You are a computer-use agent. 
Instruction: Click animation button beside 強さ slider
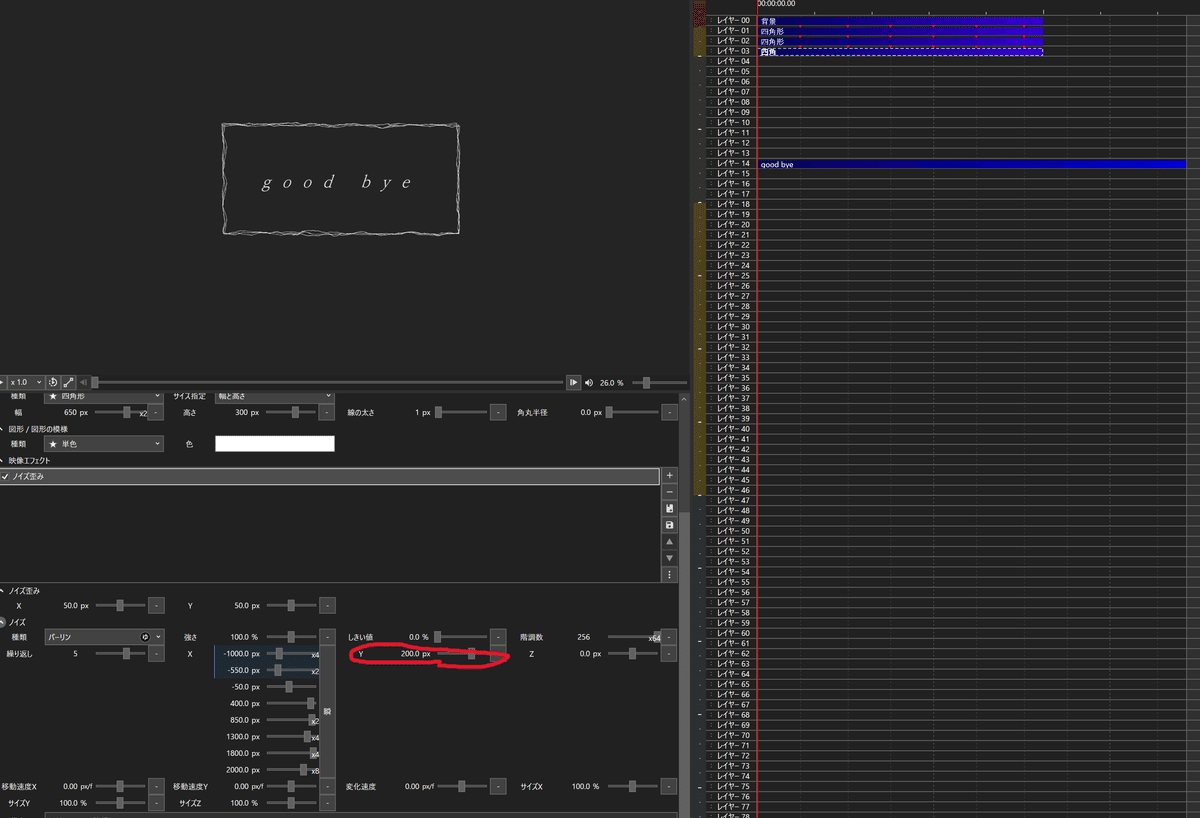327,637
